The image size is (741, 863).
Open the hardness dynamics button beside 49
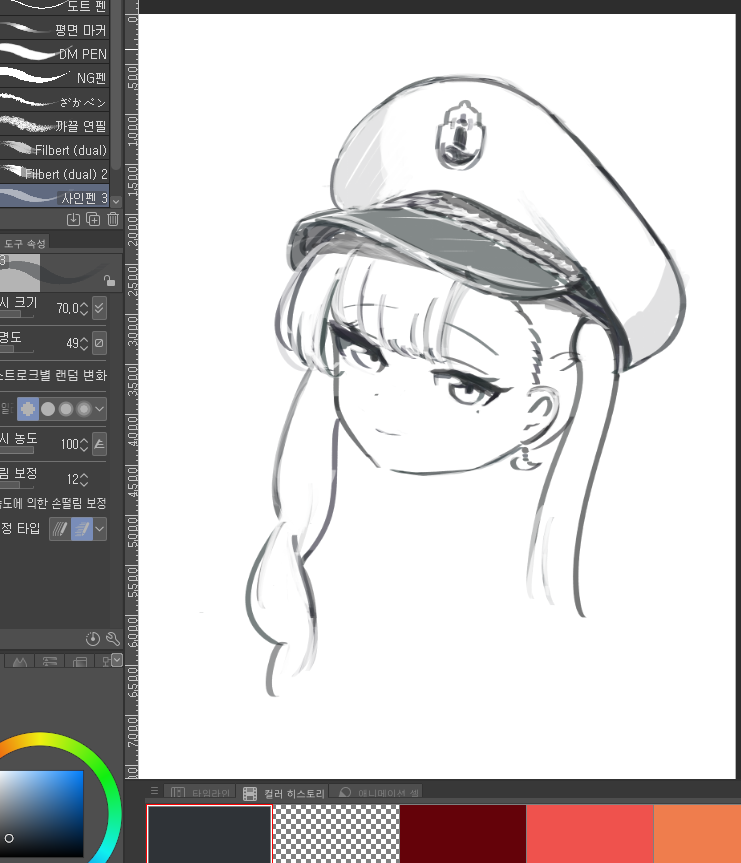pos(99,343)
